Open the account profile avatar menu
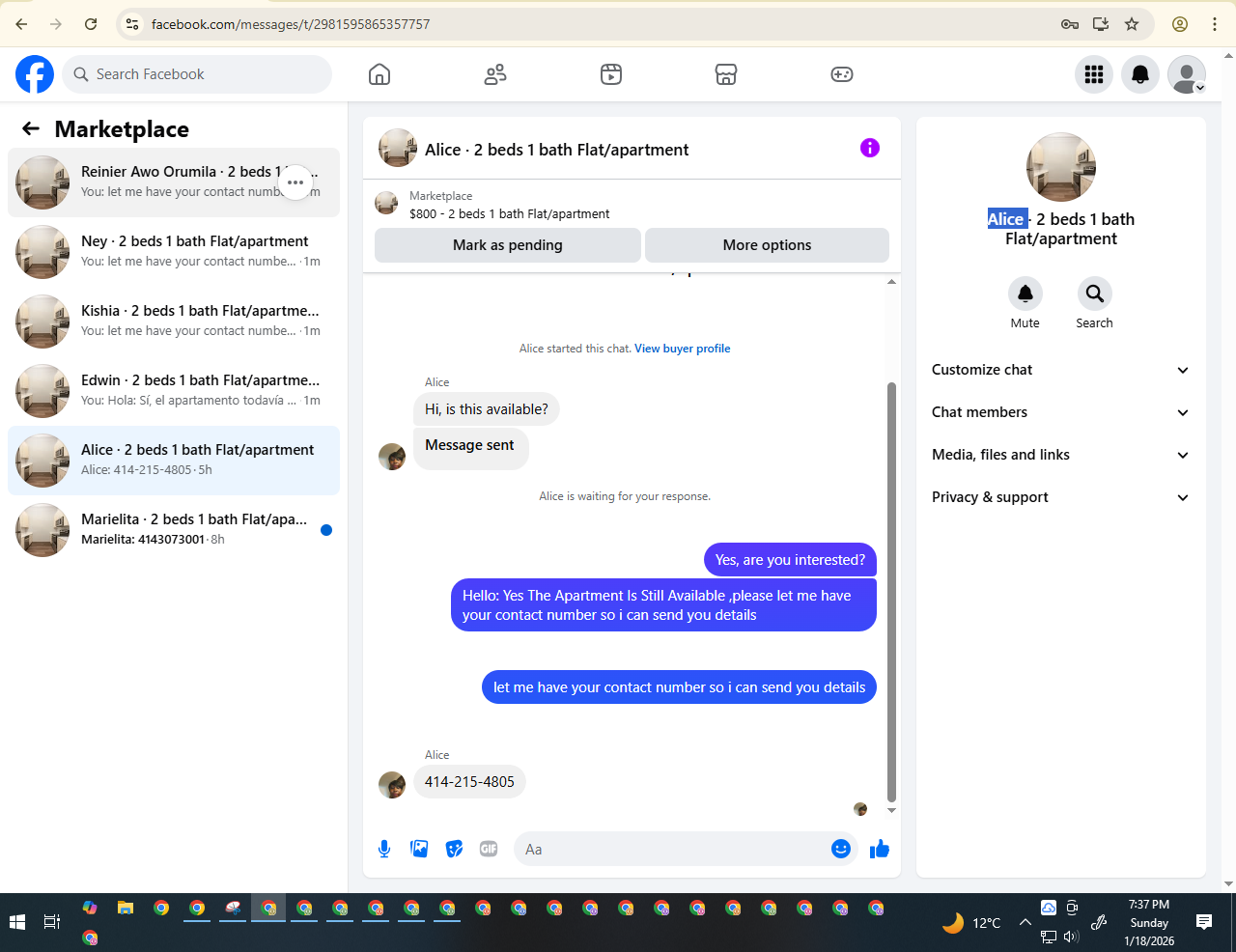 [1187, 74]
